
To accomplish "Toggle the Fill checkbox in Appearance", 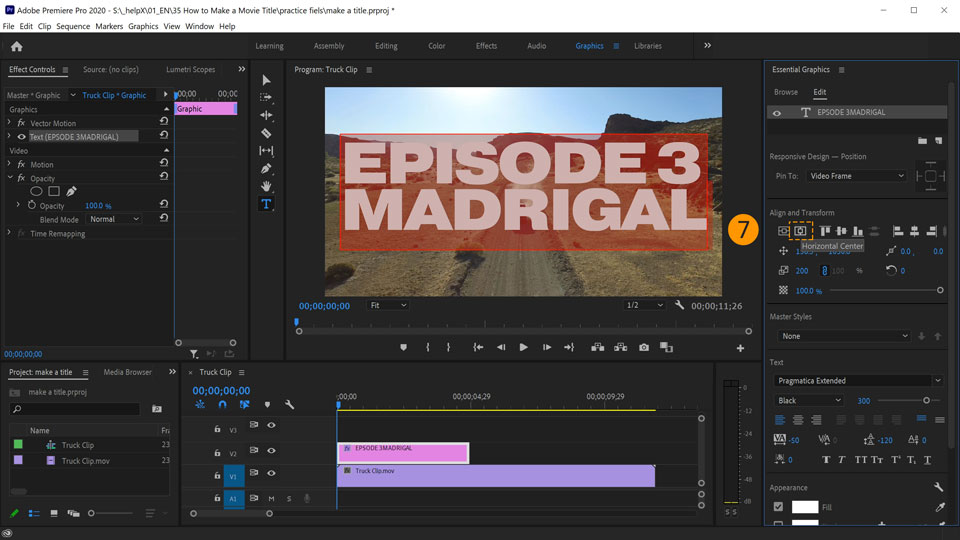I will (x=778, y=508).
